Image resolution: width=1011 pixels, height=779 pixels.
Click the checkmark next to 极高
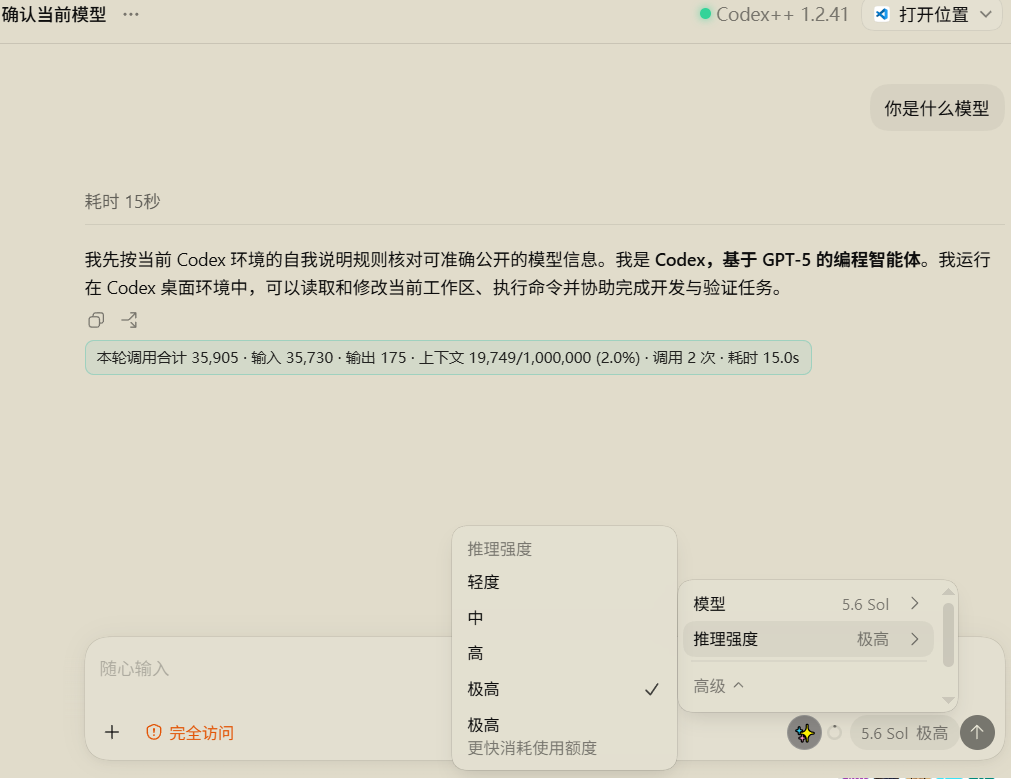[652, 689]
